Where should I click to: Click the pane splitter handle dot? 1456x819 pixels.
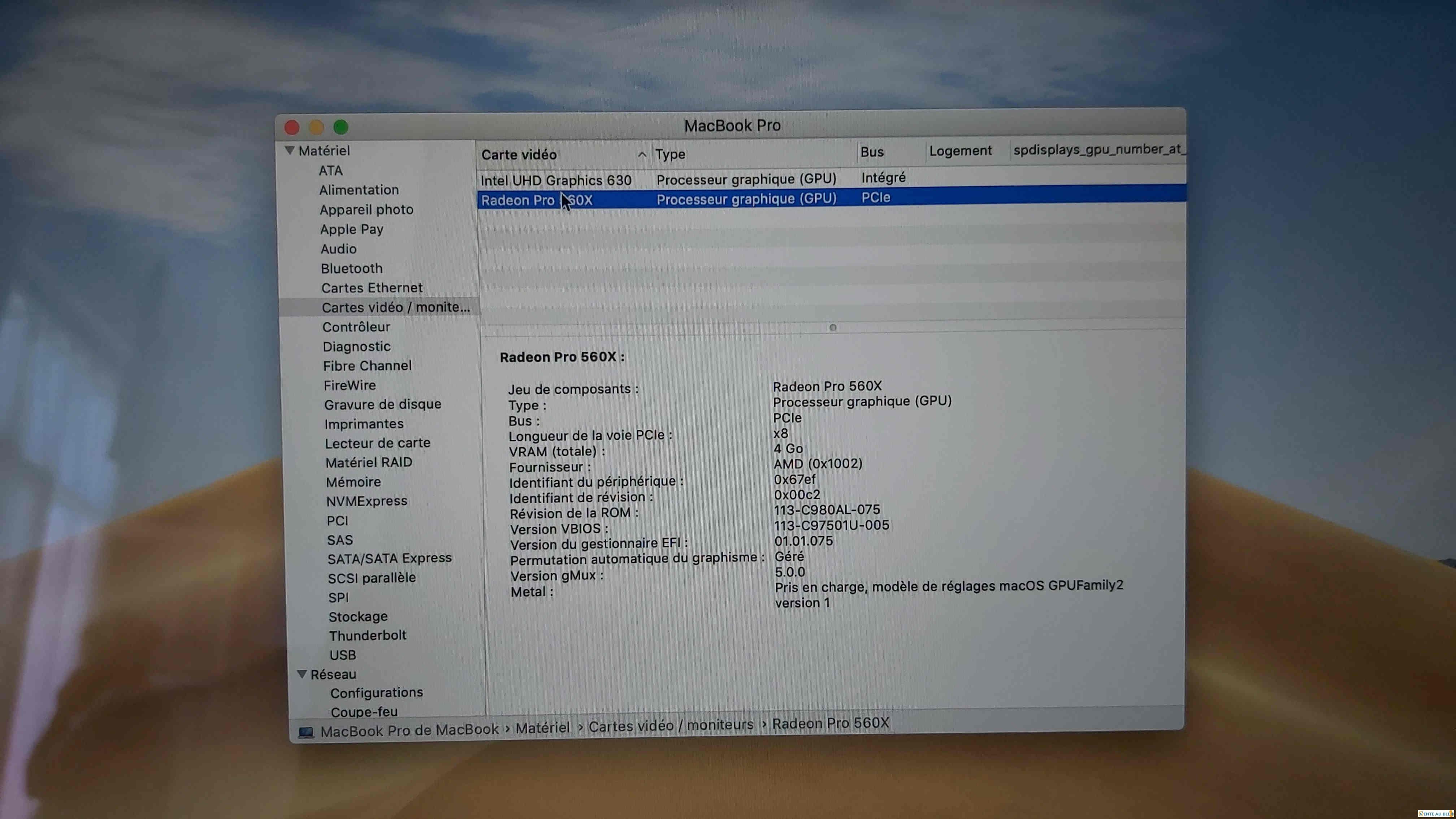tap(833, 327)
